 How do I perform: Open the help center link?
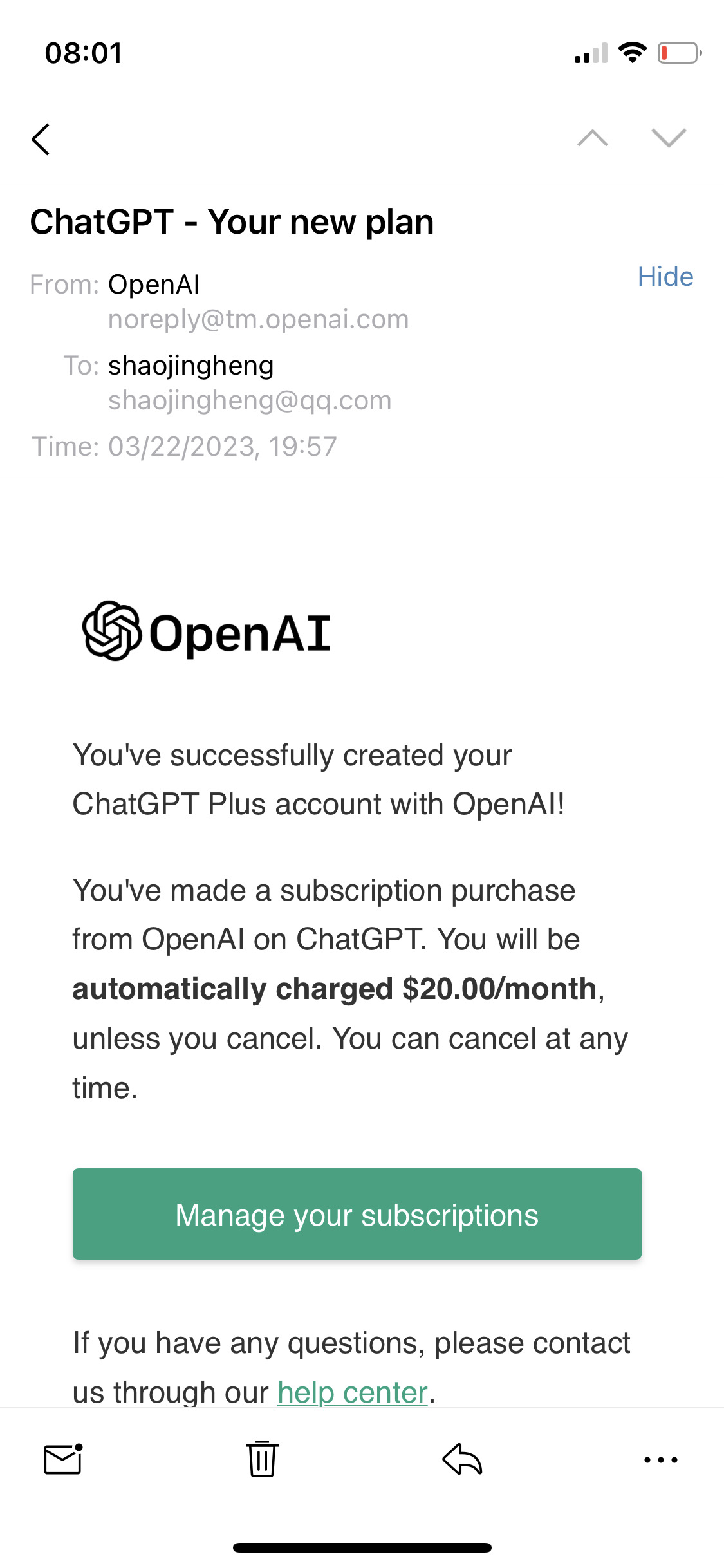pyautogui.click(x=353, y=1392)
